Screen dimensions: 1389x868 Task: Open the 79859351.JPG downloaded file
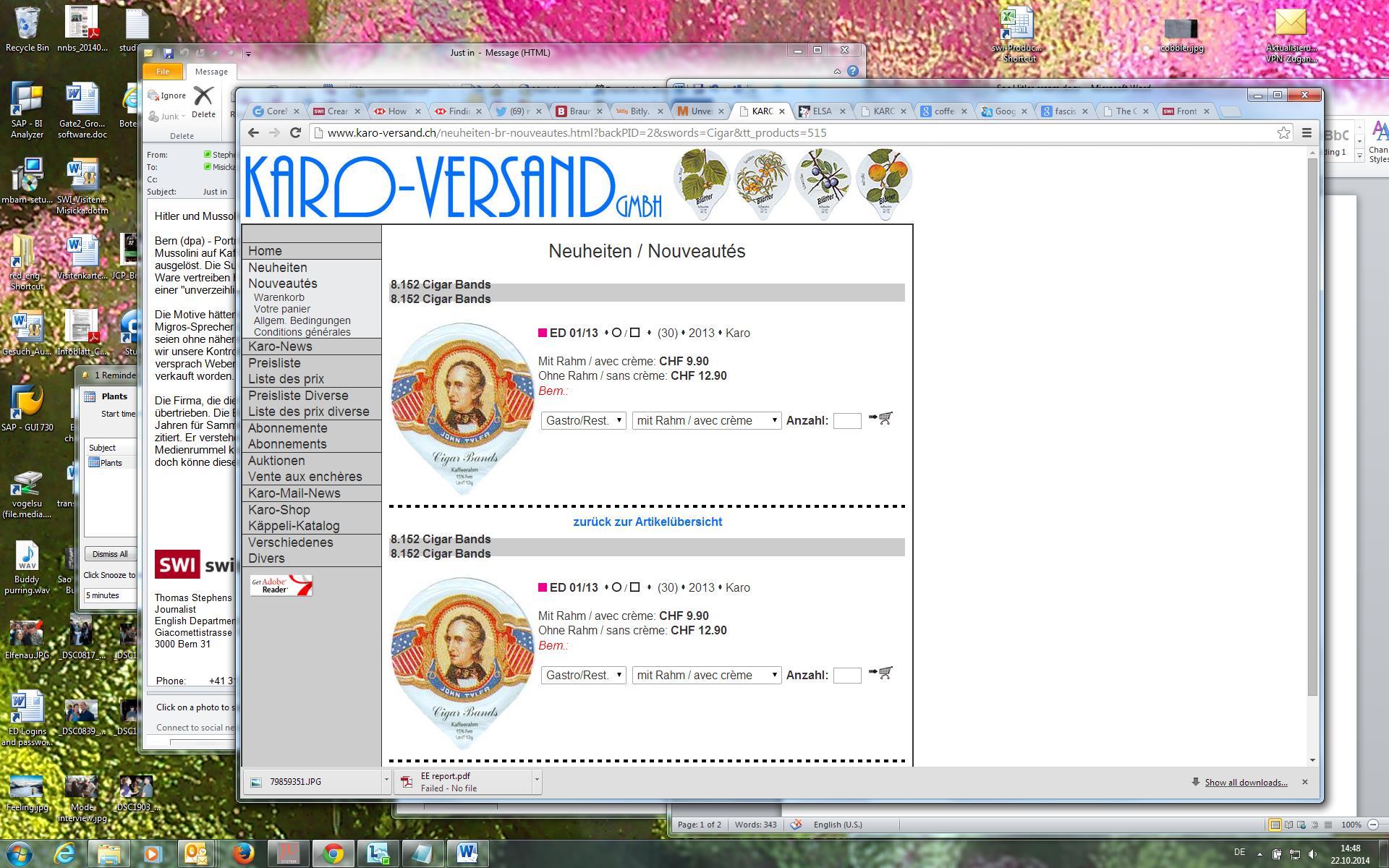click(x=313, y=781)
